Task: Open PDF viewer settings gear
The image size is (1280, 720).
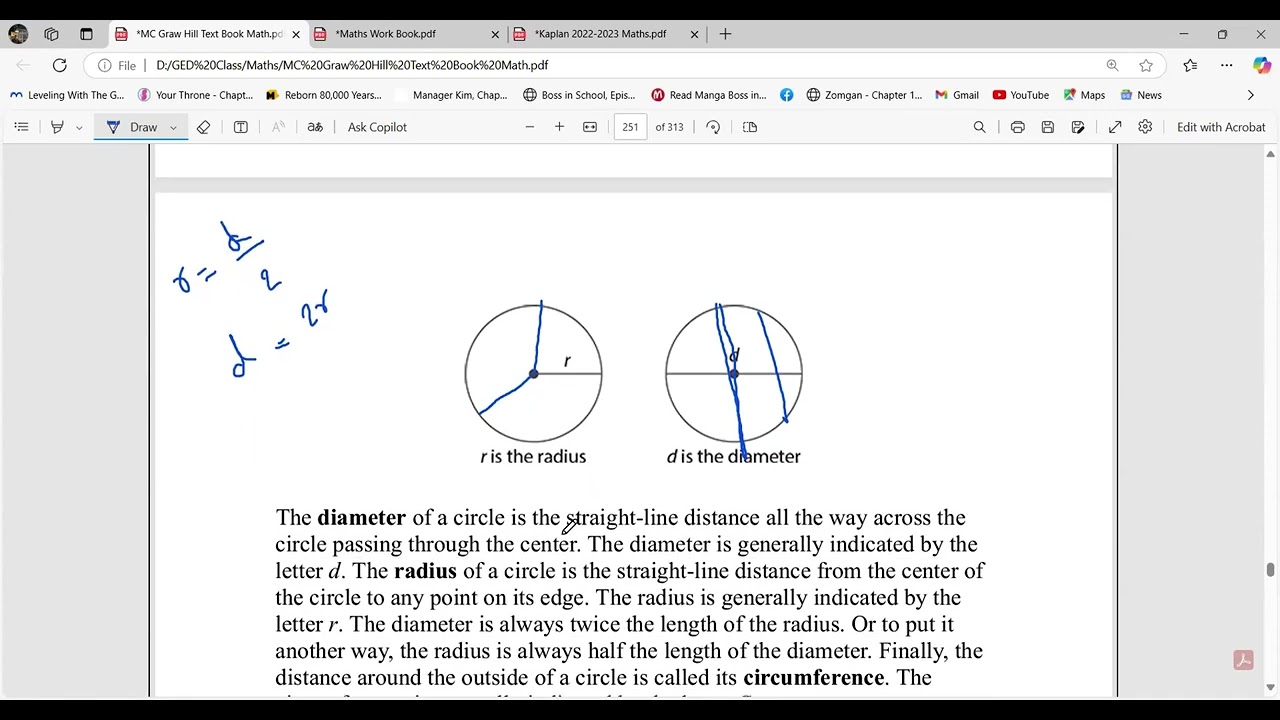Action: pos(1145,127)
